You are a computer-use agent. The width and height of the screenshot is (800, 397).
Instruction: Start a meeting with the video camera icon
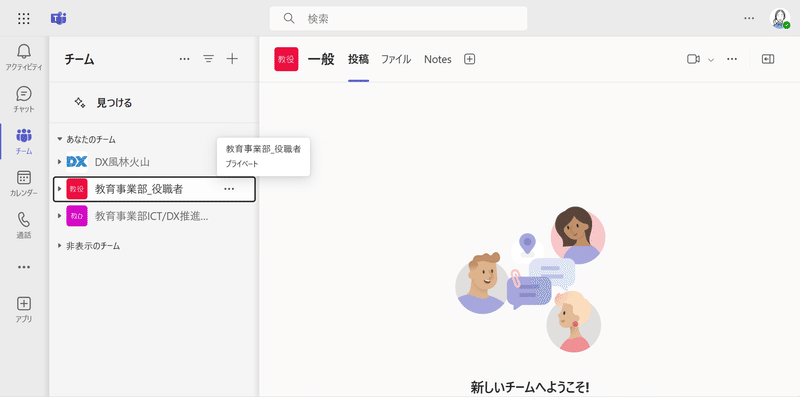(693, 59)
